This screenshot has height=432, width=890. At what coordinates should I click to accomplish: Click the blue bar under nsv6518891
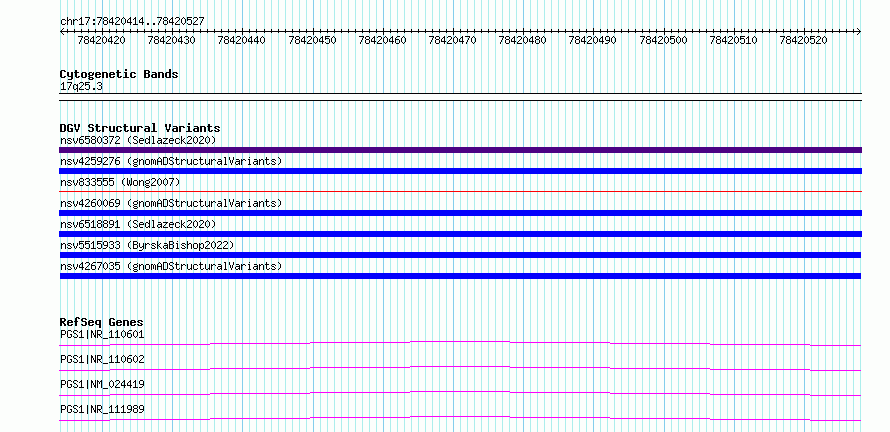(x=460, y=234)
